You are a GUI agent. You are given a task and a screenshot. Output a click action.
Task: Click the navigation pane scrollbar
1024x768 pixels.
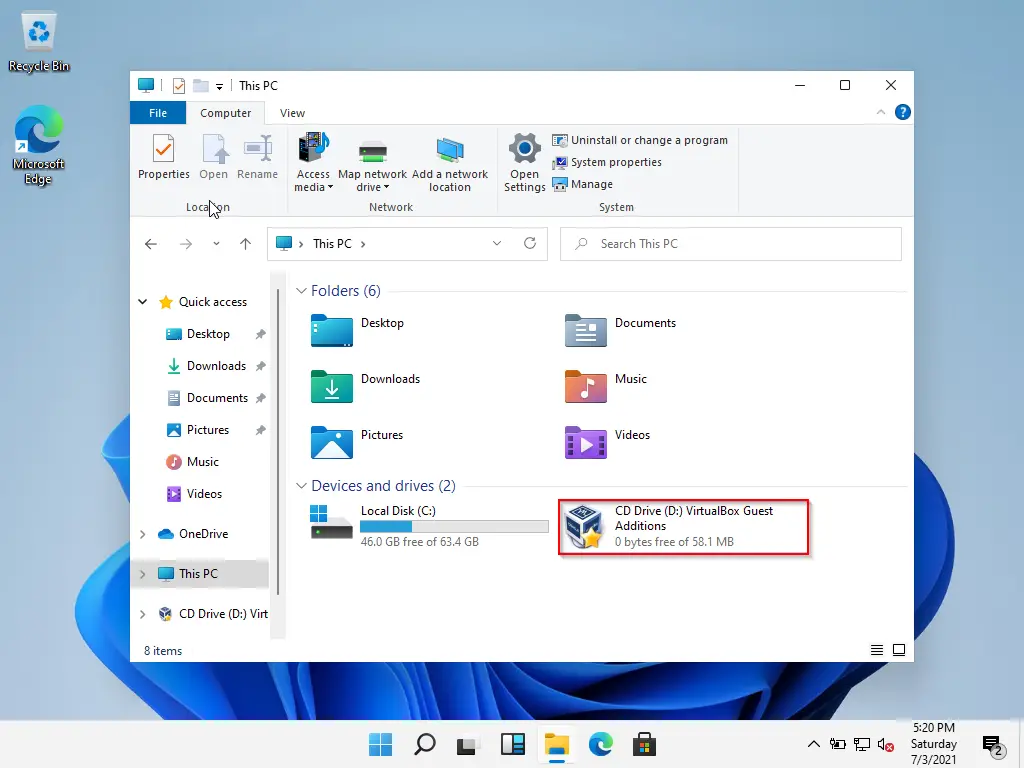278,441
